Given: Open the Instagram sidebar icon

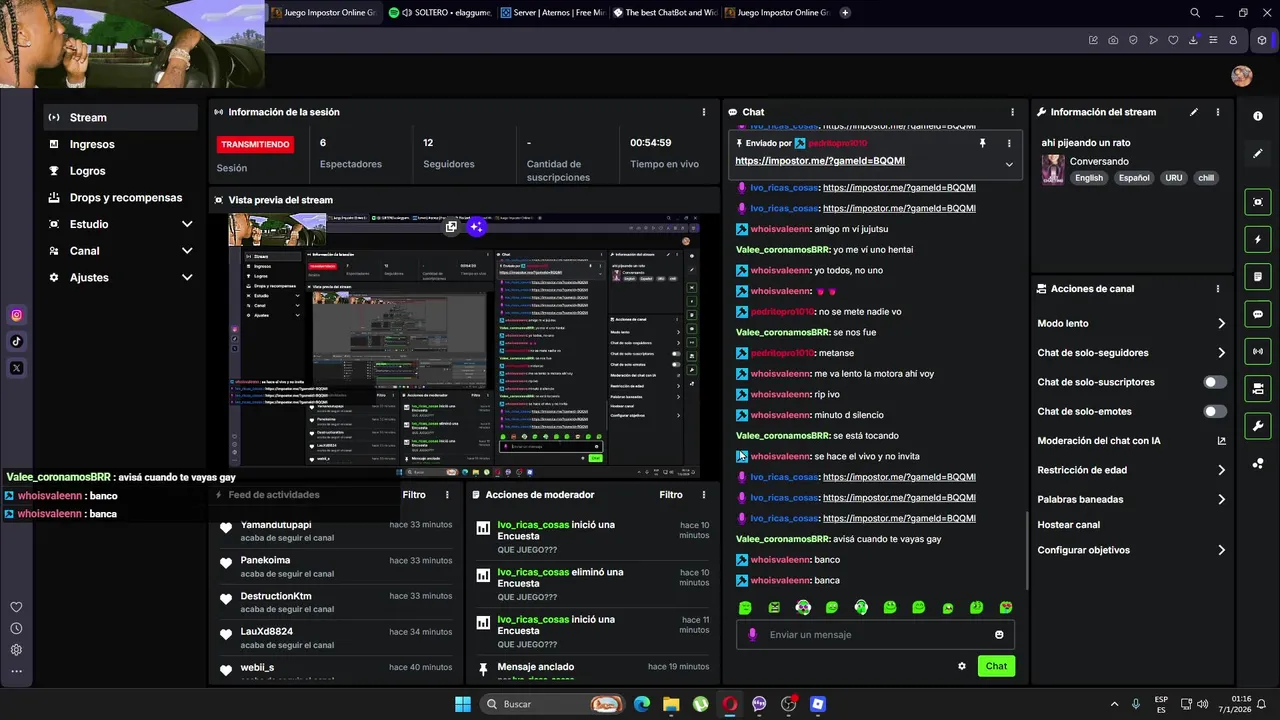Looking at the screenshot, I should click(x=16, y=315).
